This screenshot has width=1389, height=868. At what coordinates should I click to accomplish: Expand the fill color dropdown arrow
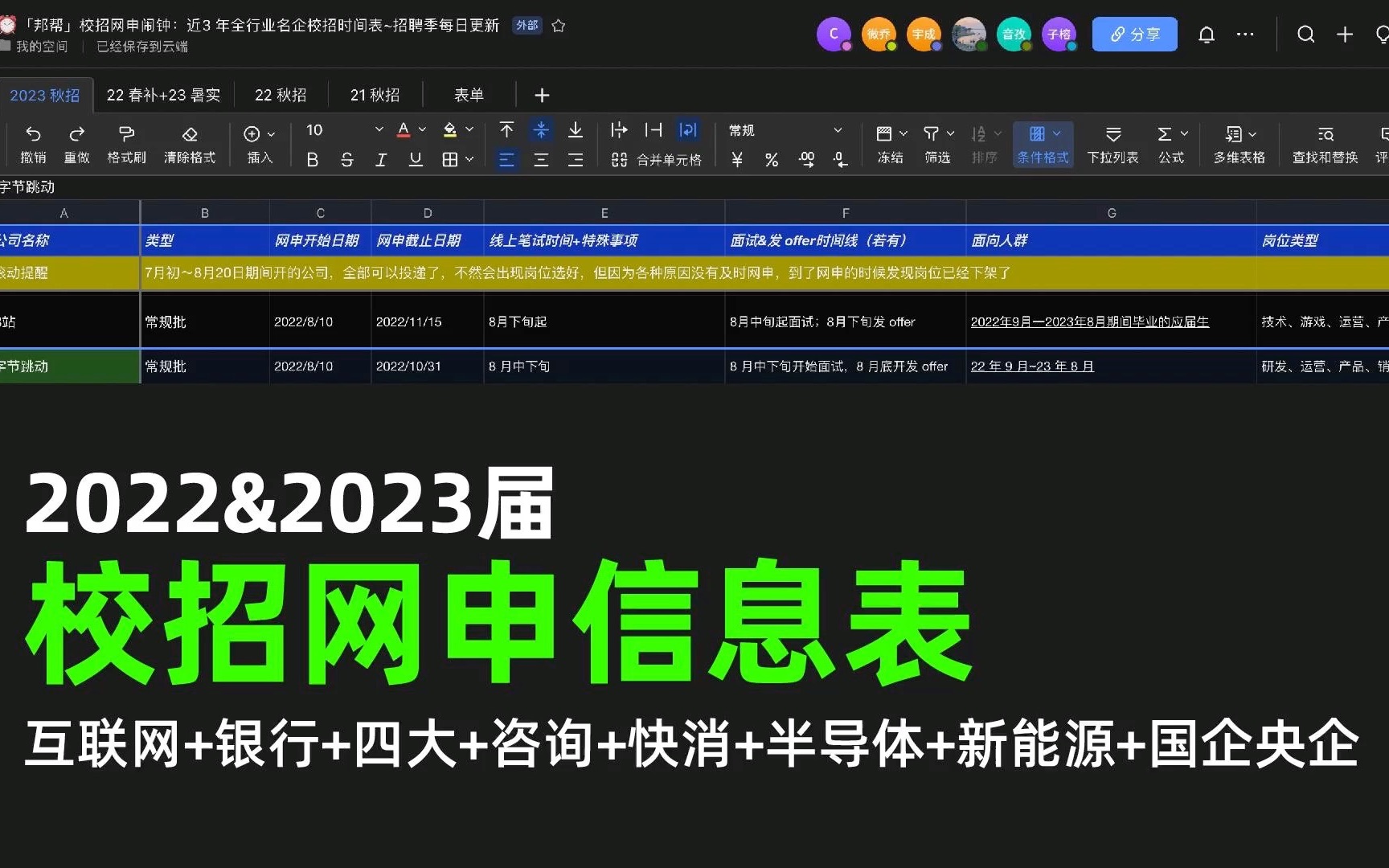pyautogui.click(x=469, y=129)
